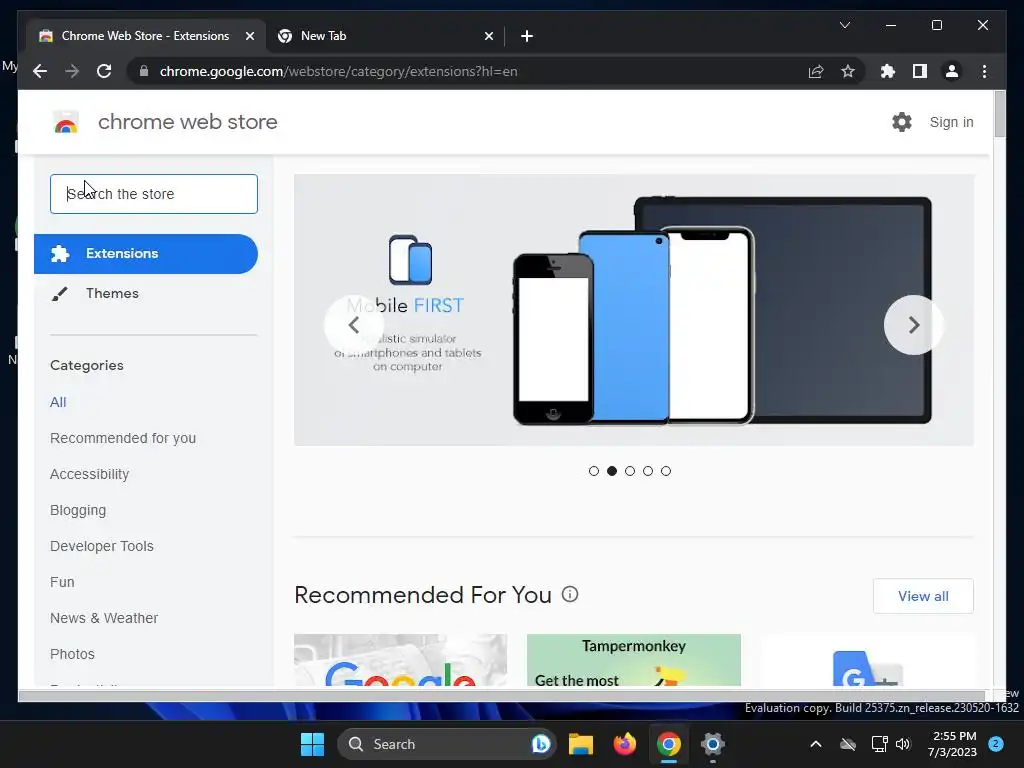Viewport: 1024px width, 768px height.
Task: Show the next carousel slide
Action: pos(914,325)
